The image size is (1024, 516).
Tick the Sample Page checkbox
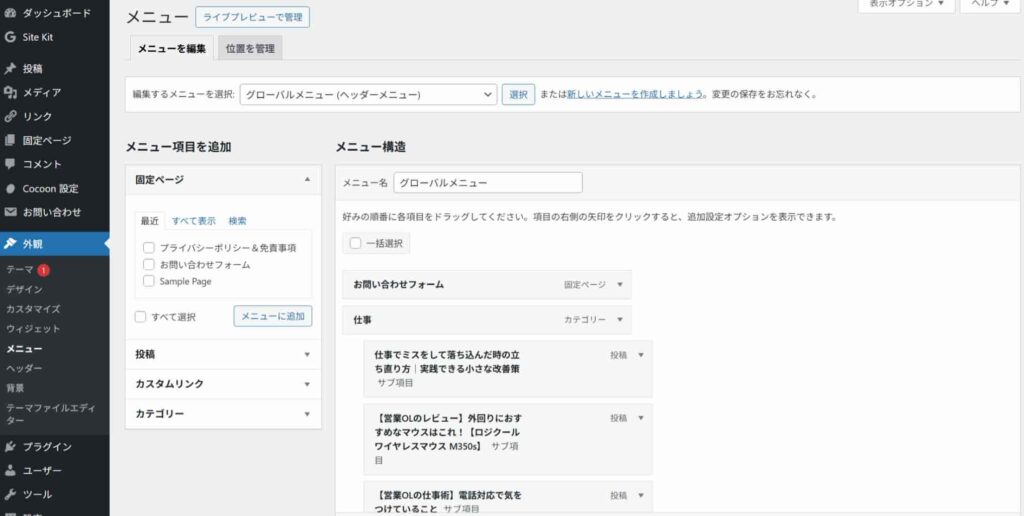(x=149, y=282)
